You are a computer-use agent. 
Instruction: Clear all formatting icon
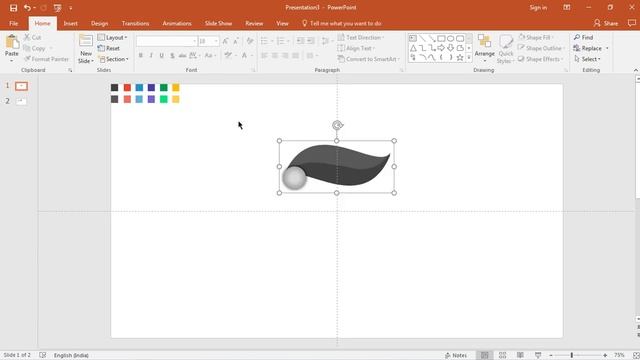pyautogui.click(x=250, y=41)
